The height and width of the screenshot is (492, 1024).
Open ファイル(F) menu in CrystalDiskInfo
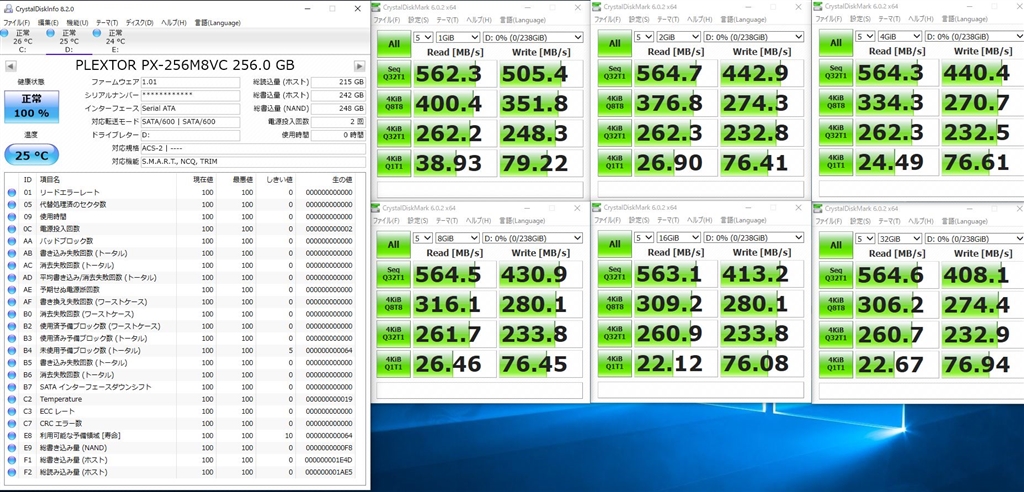point(17,23)
